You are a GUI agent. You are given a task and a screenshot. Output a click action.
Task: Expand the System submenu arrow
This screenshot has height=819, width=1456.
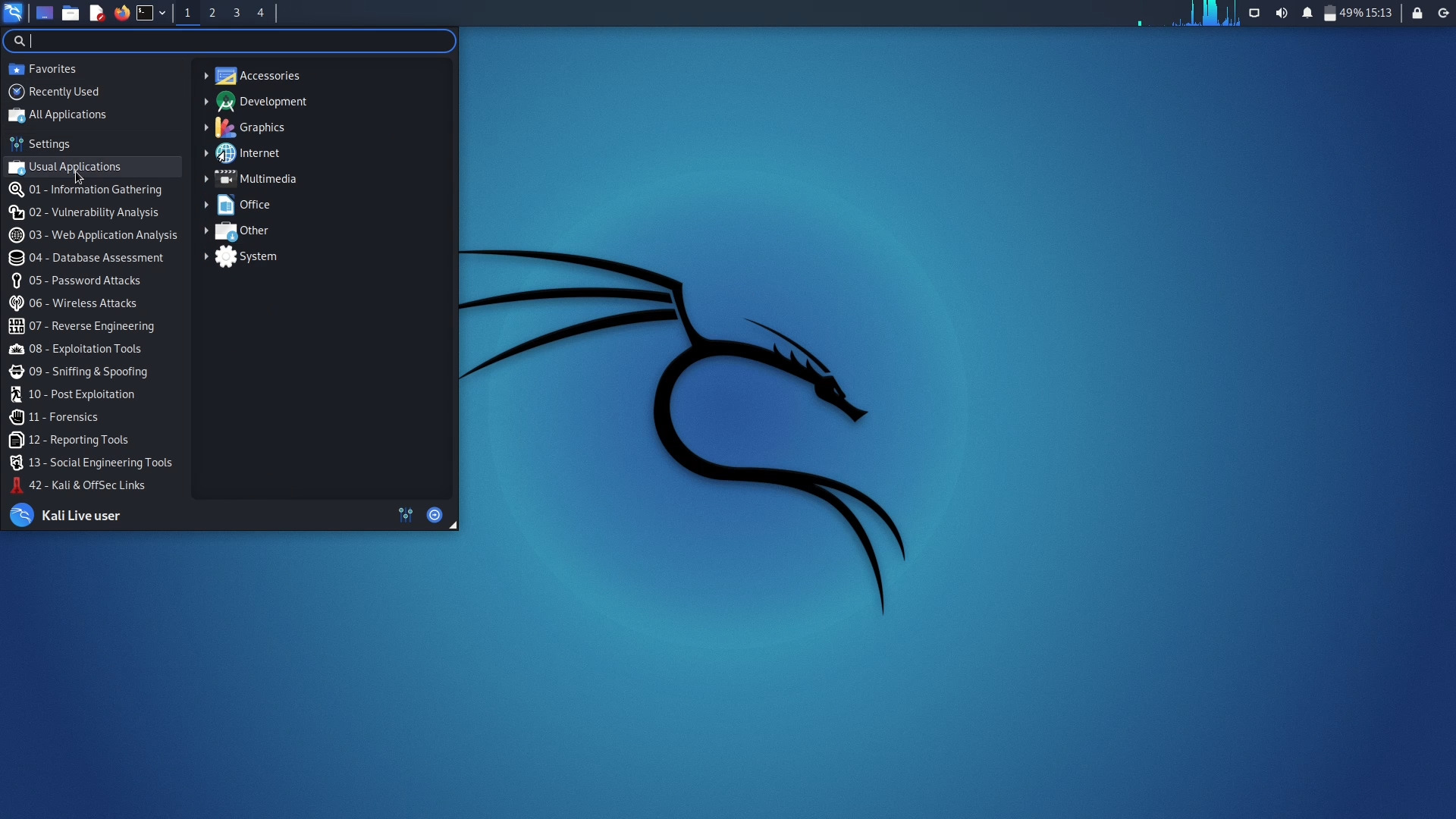206,256
